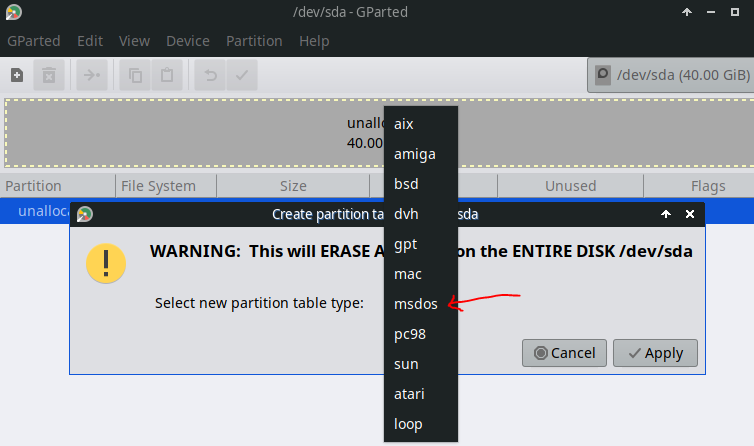Open the View menu
This screenshot has width=754, height=446.
tap(134, 41)
